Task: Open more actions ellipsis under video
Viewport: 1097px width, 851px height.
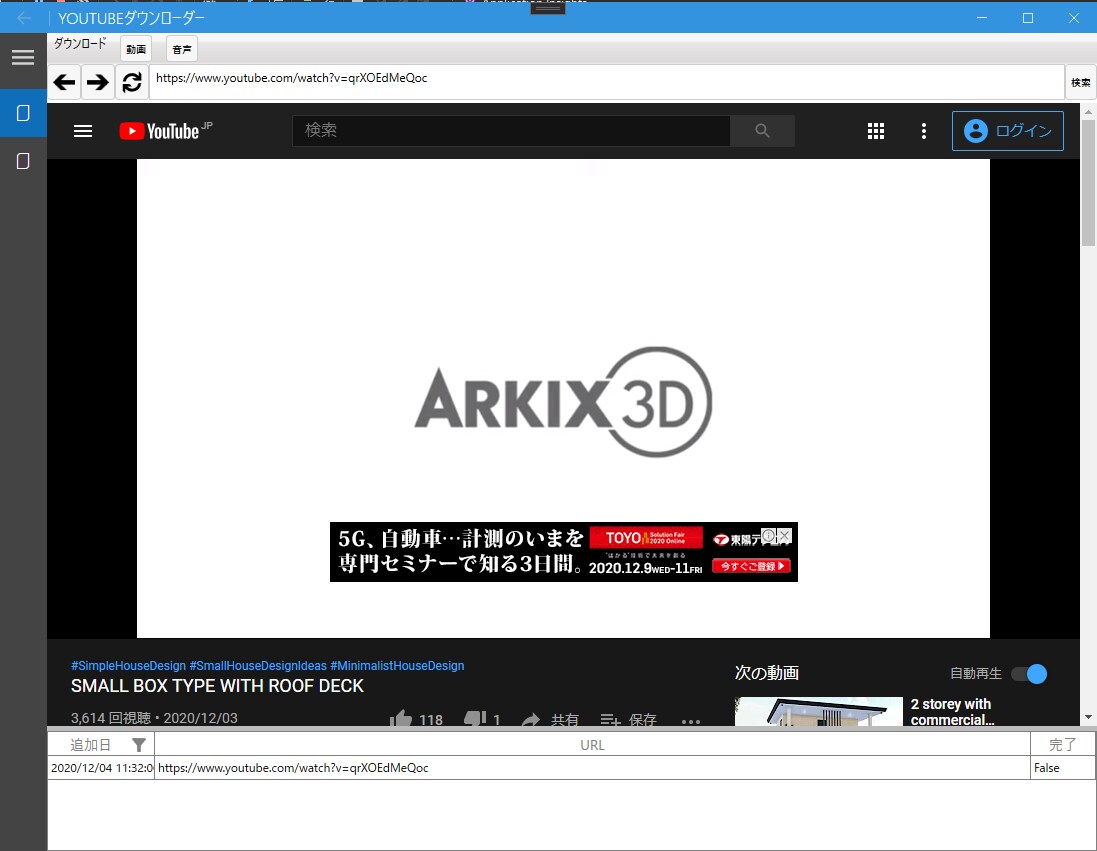Action: click(691, 721)
